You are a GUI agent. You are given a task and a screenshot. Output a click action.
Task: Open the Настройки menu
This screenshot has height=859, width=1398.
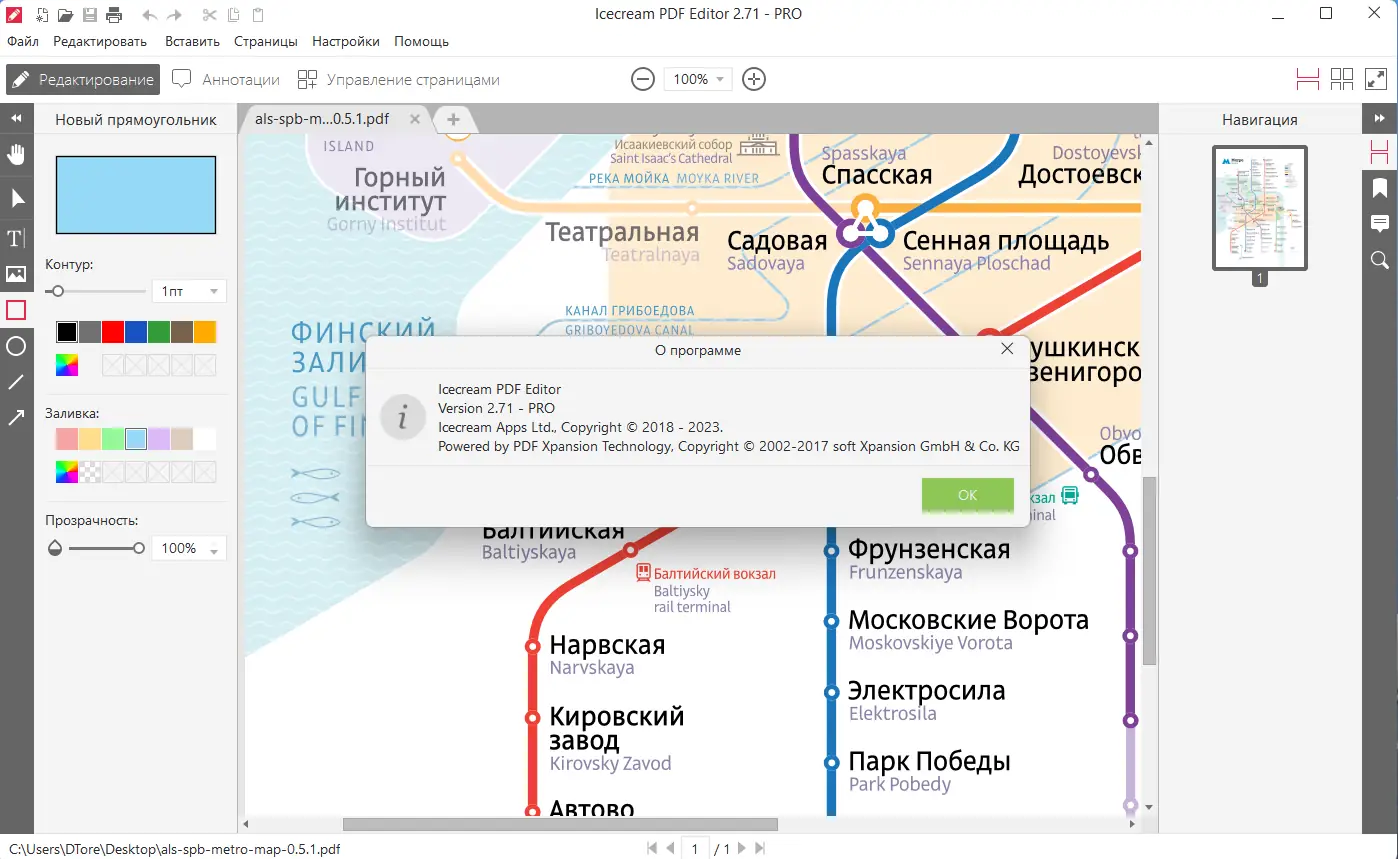click(345, 41)
